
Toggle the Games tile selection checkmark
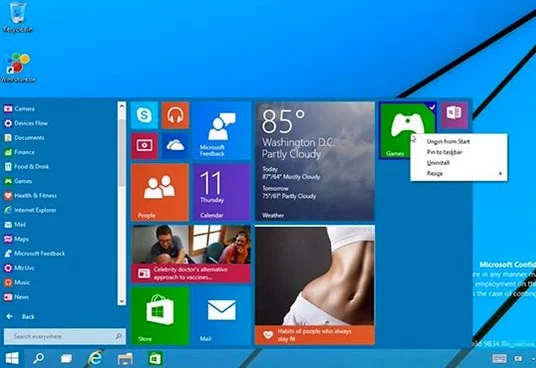click(432, 107)
